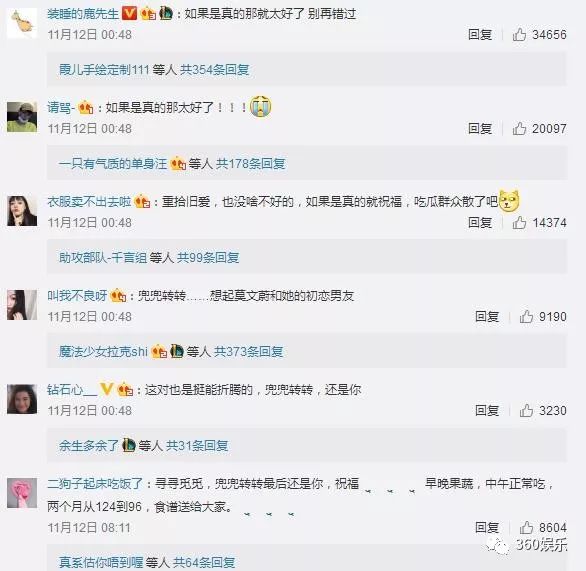Expand 共31条回复 replies
The width and height of the screenshot is (586, 571).
pos(197,445)
